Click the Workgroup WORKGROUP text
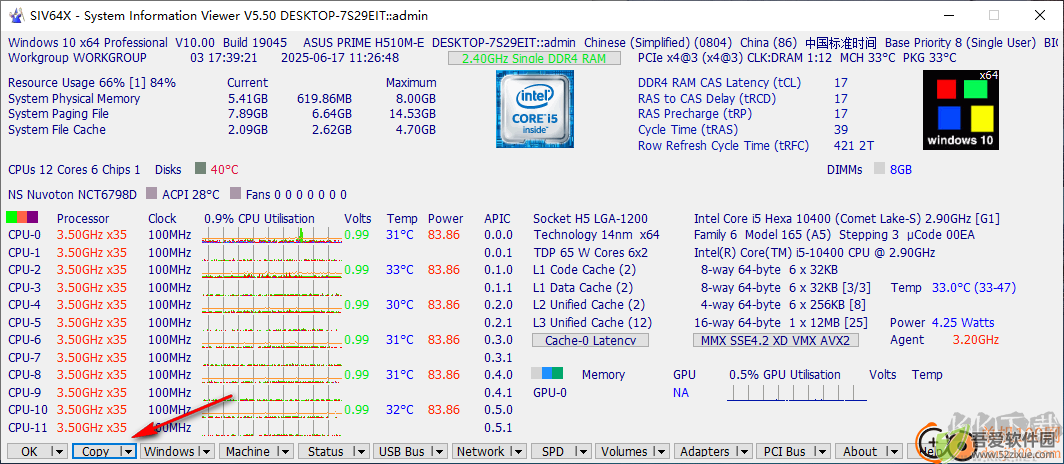The width and height of the screenshot is (1064, 464). (x=77, y=58)
